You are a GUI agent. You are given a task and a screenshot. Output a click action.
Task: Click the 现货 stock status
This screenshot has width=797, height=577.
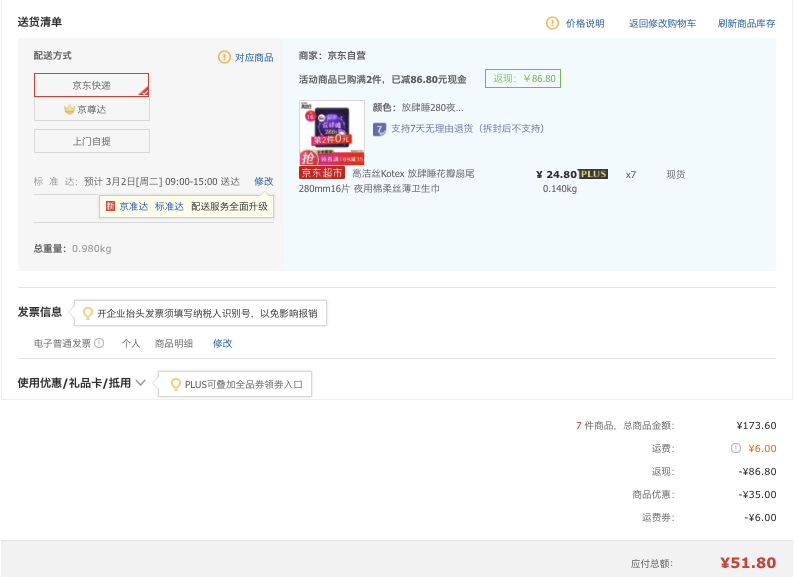676,174
